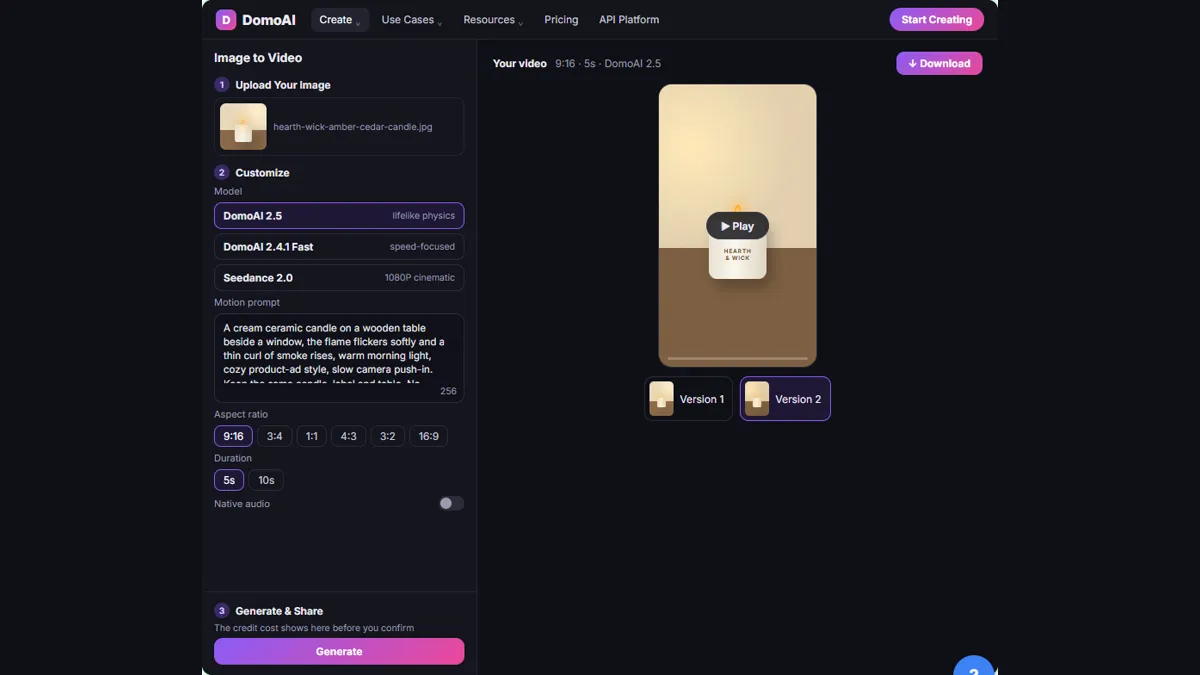Screen dimensions: 1200x675
Task: Click the uploaded candle image thumbnail
Action: pos(243,127)
